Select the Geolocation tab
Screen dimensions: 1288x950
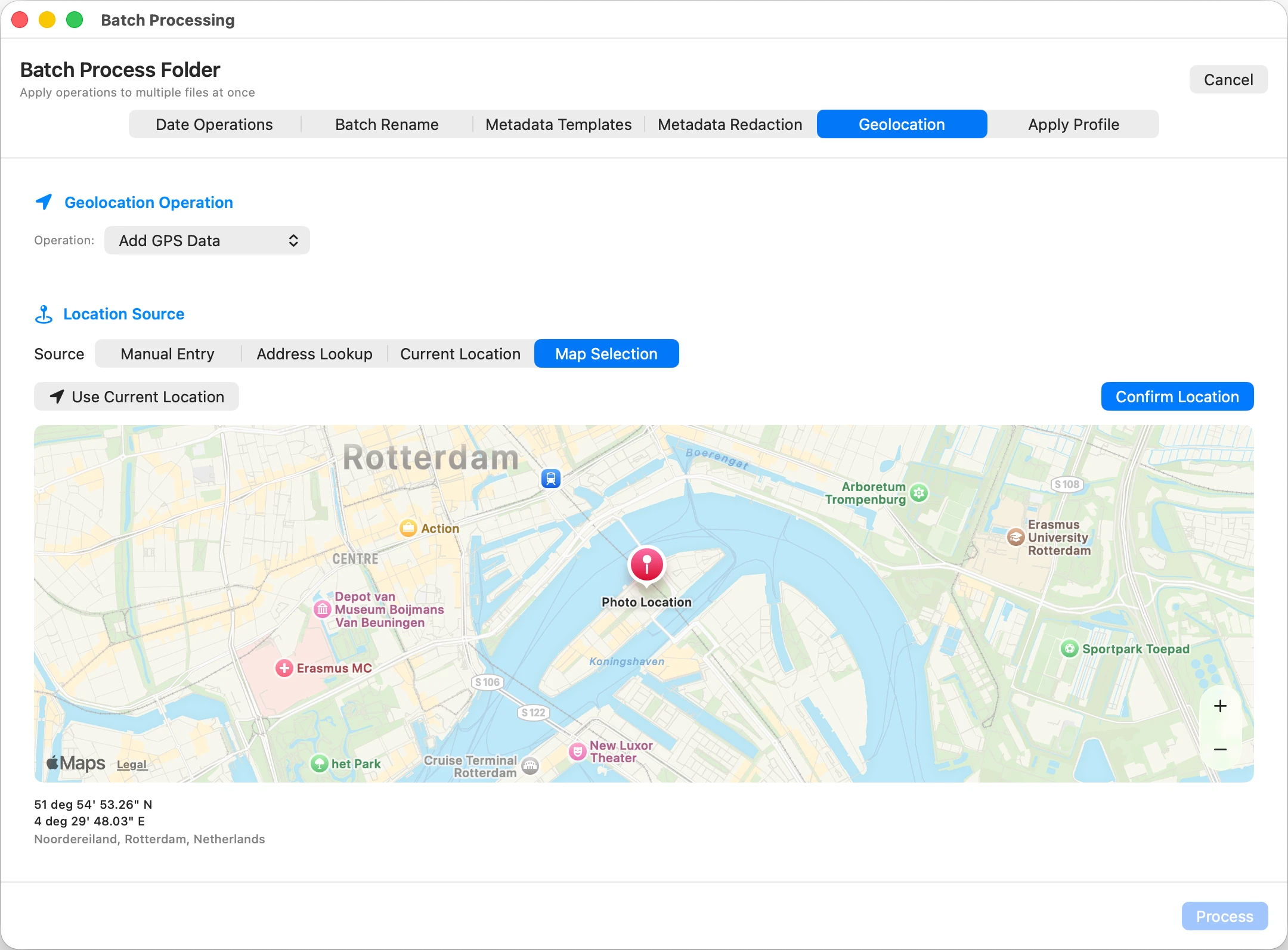click(x=902, y=125)
